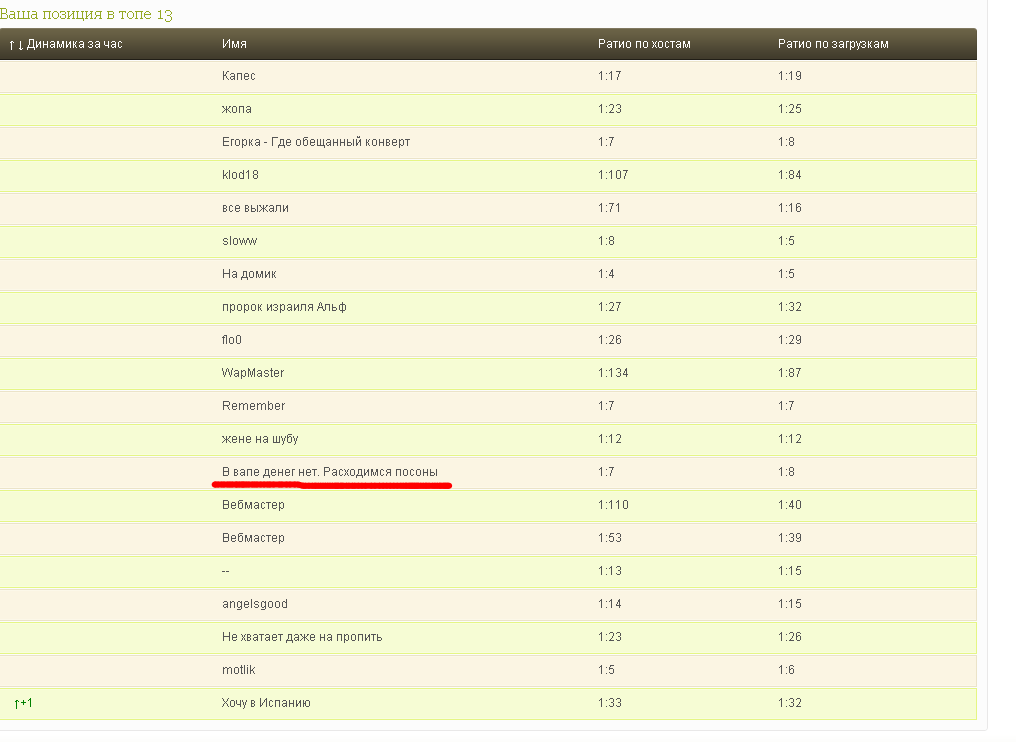Screen dimensions: 1016x742
Task: Click host ratio 1:107
Action: 613,175
